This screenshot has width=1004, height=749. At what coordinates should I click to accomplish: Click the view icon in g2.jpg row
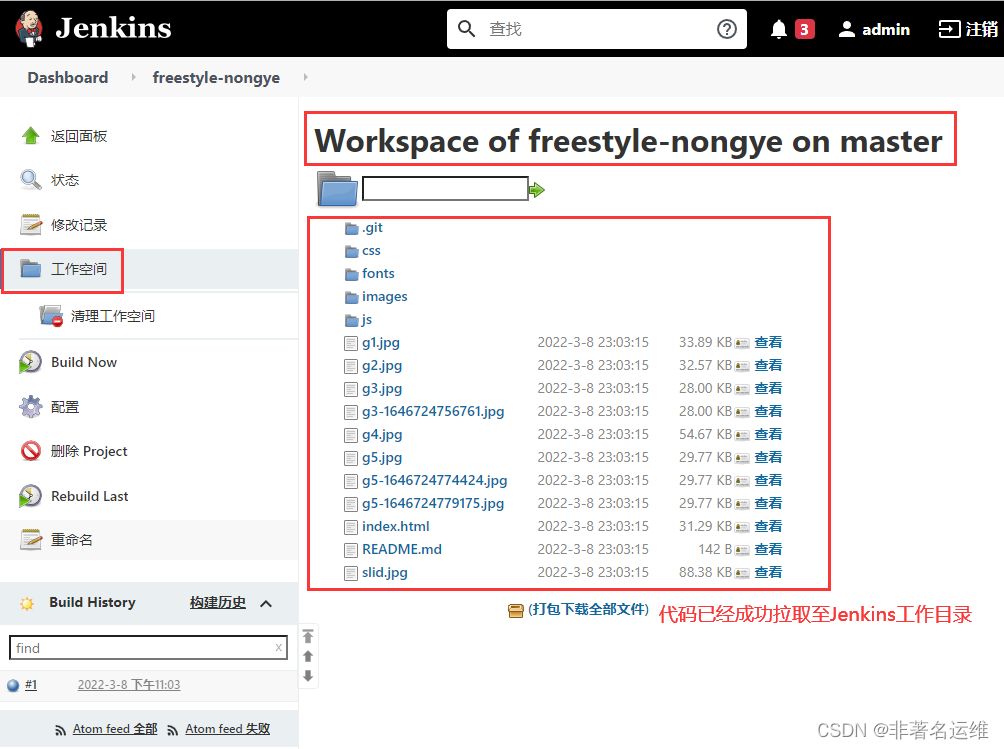pos(742,366)
